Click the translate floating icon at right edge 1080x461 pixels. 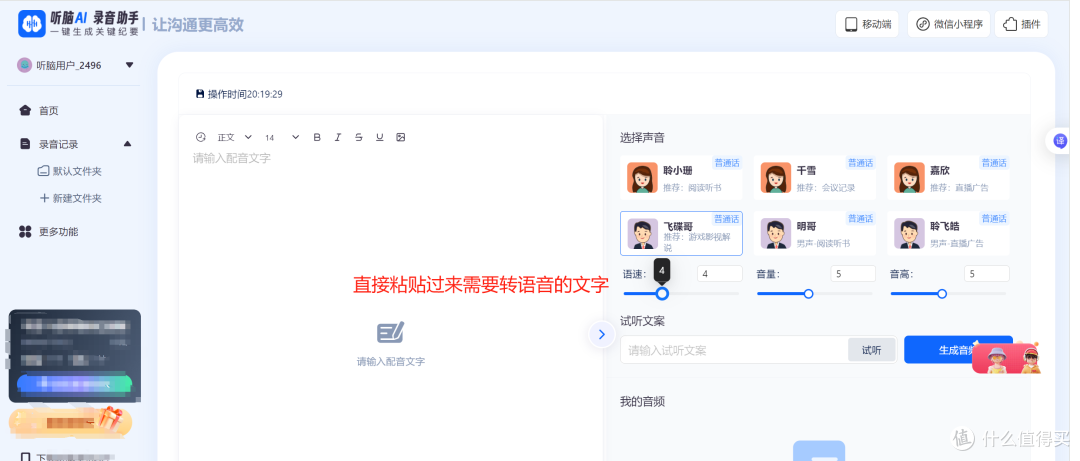click(x=1059, y=141)
